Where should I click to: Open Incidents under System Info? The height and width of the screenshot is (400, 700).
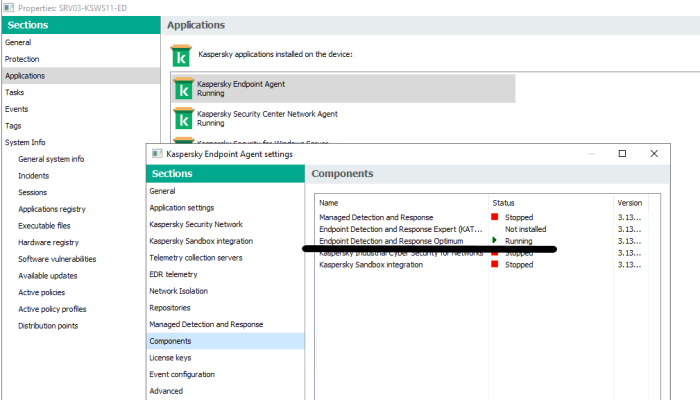tap(33, 176)
